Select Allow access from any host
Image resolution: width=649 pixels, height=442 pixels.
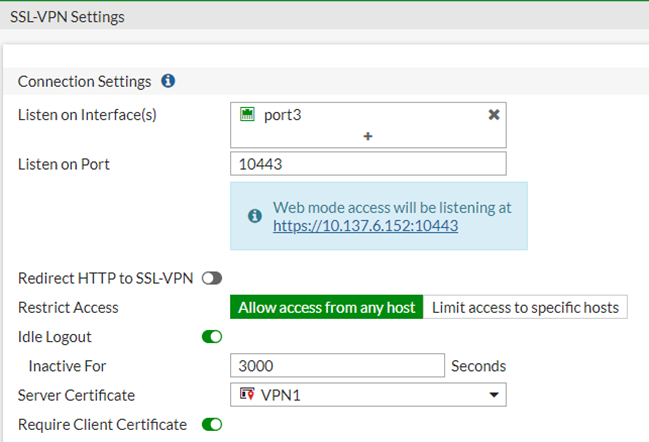[326, 307]
